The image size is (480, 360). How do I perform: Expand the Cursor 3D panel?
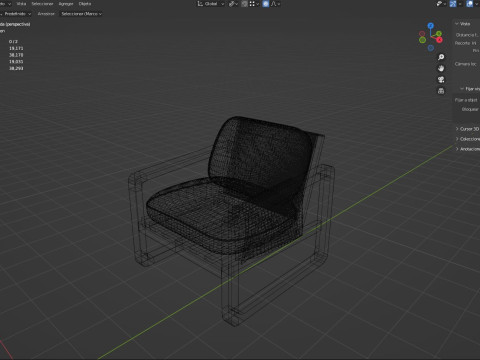pyautogui.click(x=467, y=129)
